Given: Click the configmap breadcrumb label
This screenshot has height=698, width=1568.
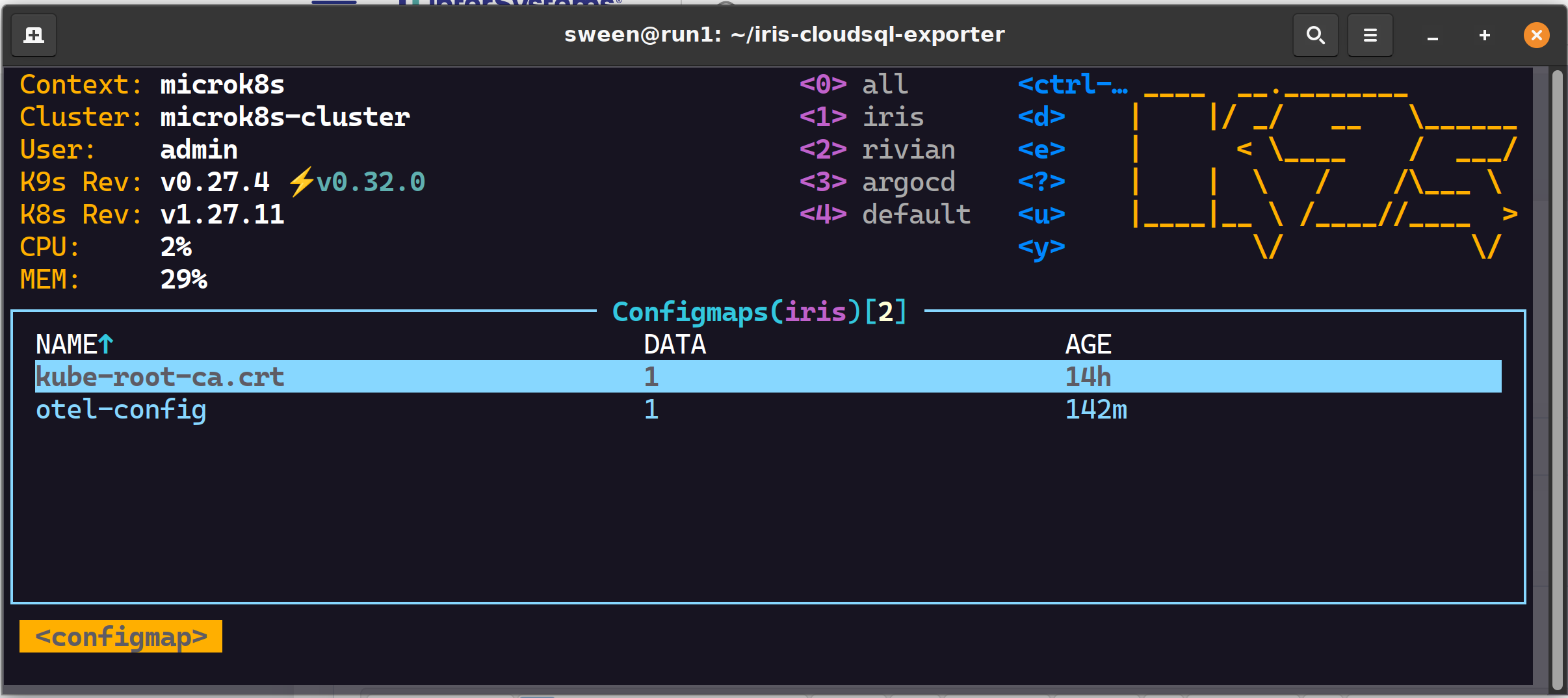Looking at the screenshot, I should point(121,636).
